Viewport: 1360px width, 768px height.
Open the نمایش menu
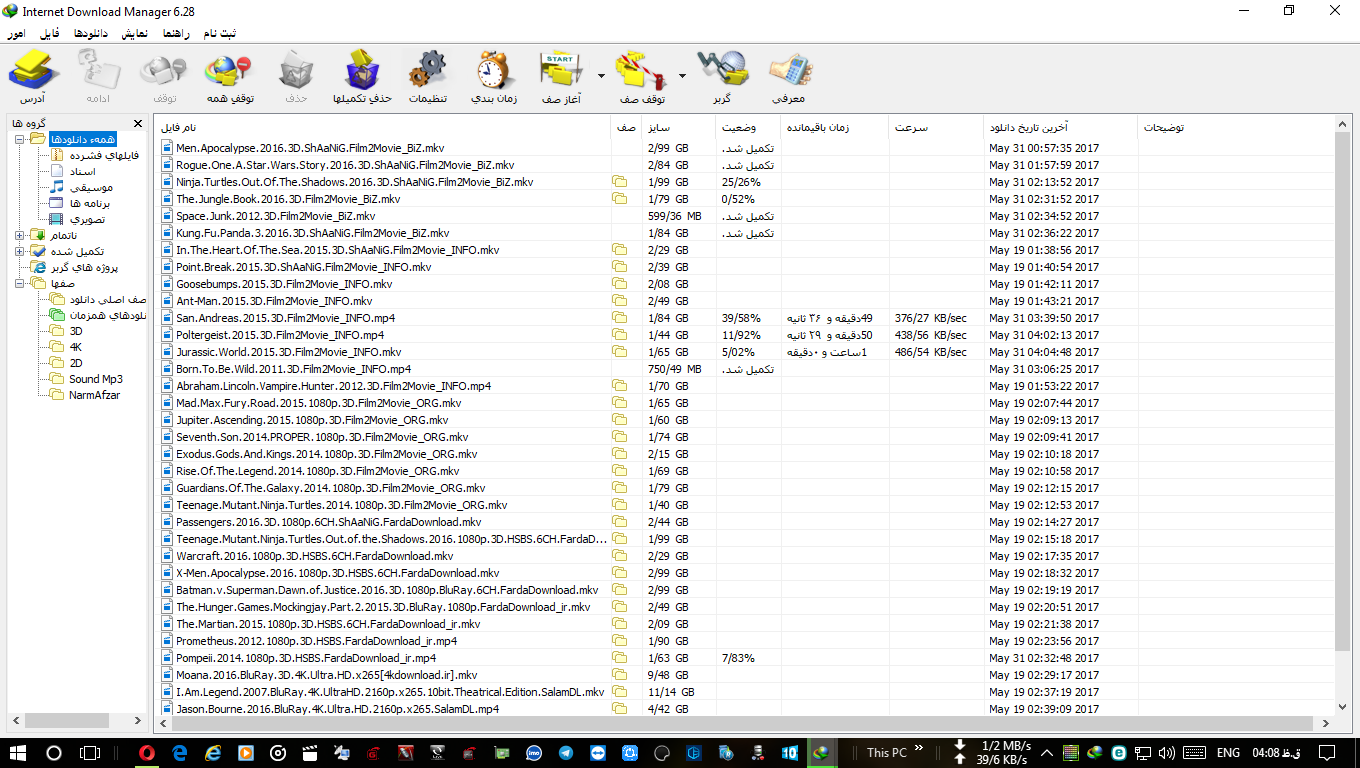(134, 33)
